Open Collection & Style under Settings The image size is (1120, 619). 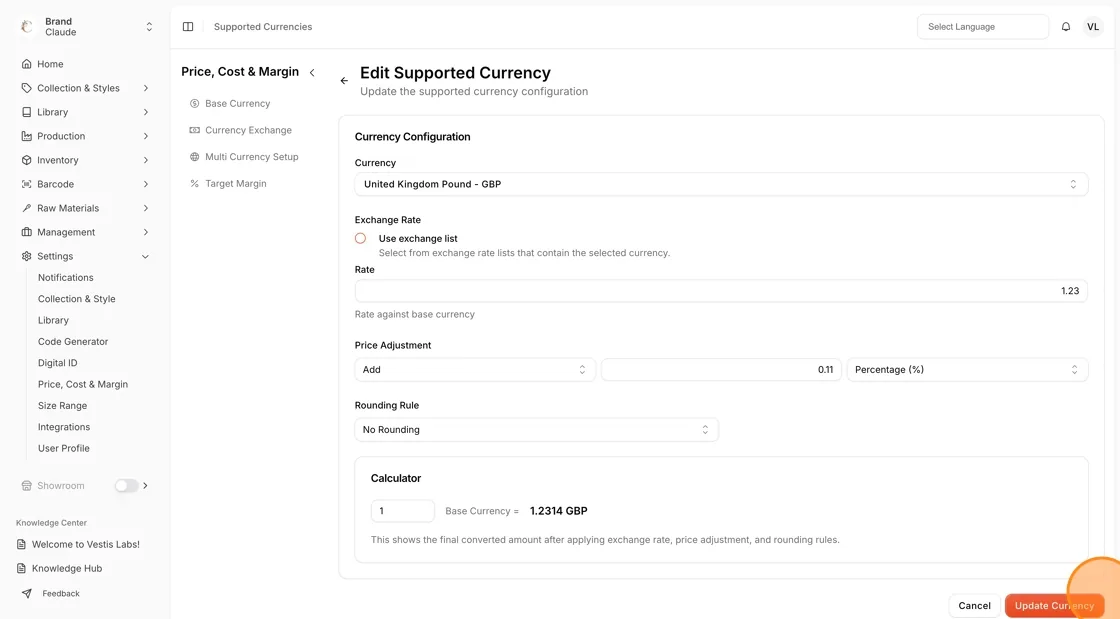(x=76, y=299)
